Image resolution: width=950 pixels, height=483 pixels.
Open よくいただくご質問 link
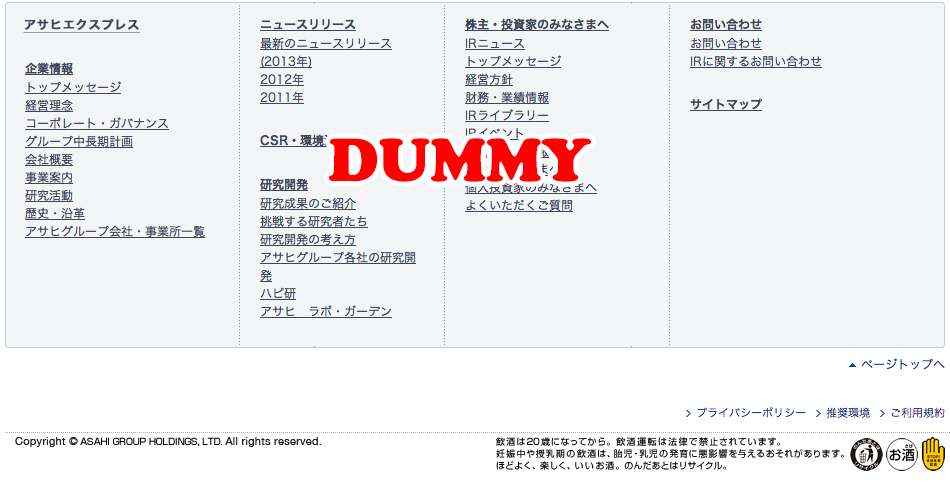[519, 206]
